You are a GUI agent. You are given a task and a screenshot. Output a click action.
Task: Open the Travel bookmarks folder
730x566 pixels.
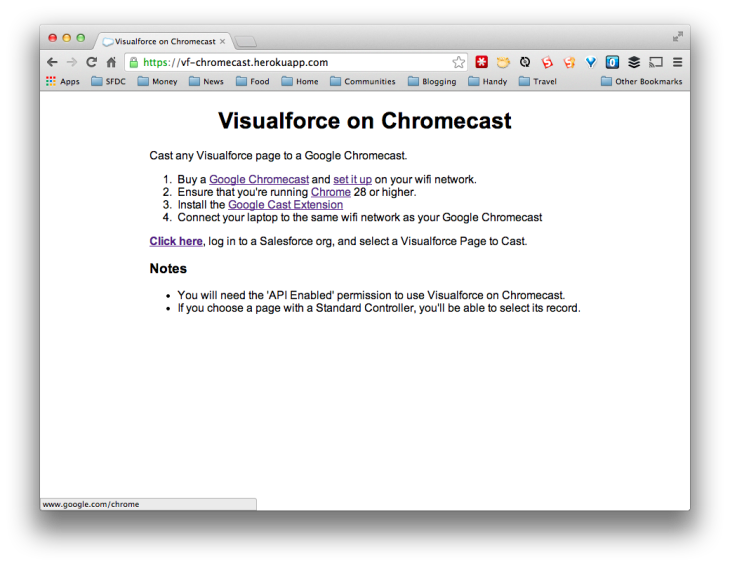coord(538,81)
